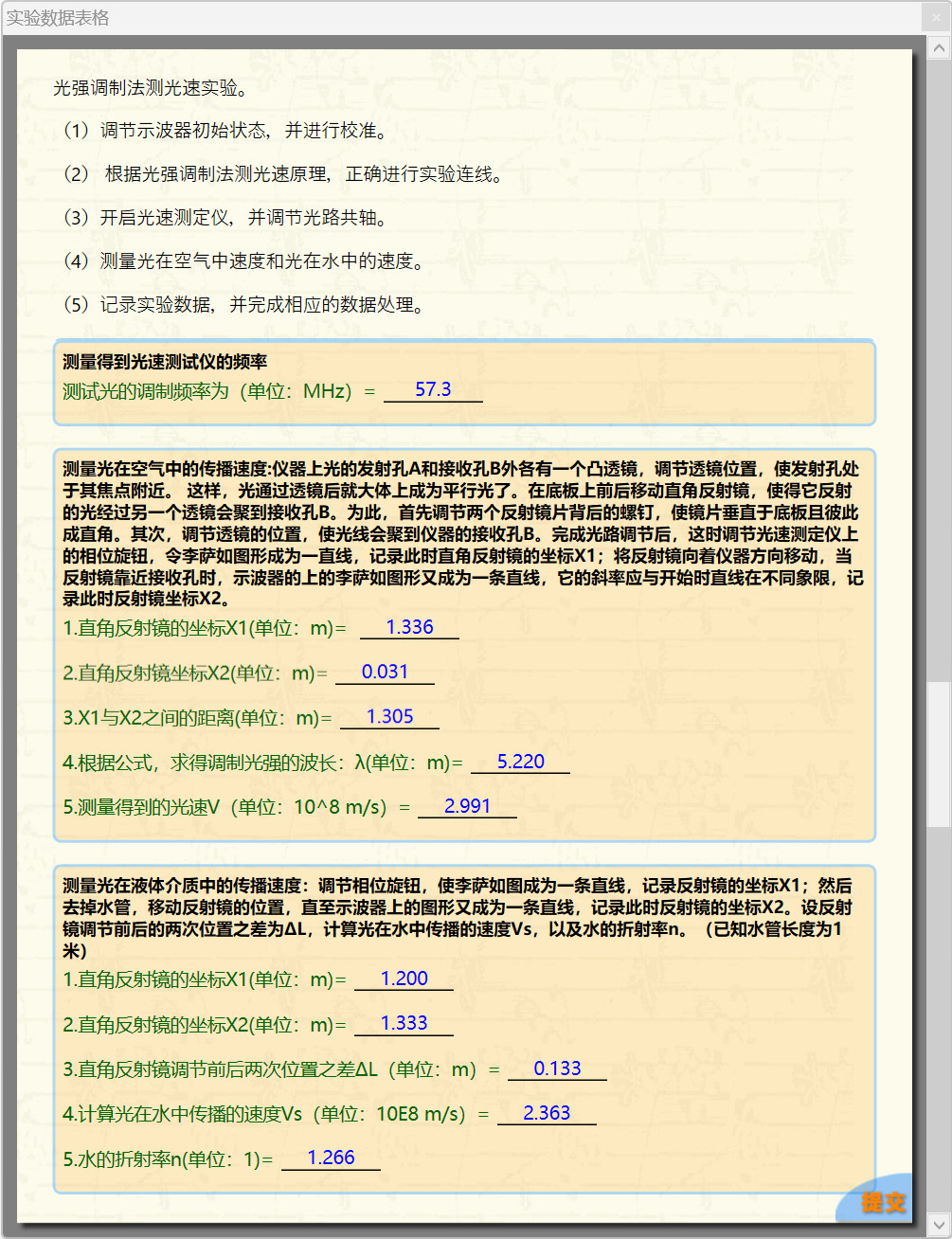This screenshot has width=952, height=1239.
Task: Edit the wavelength λ field 5.220
Action: (520, 763)
